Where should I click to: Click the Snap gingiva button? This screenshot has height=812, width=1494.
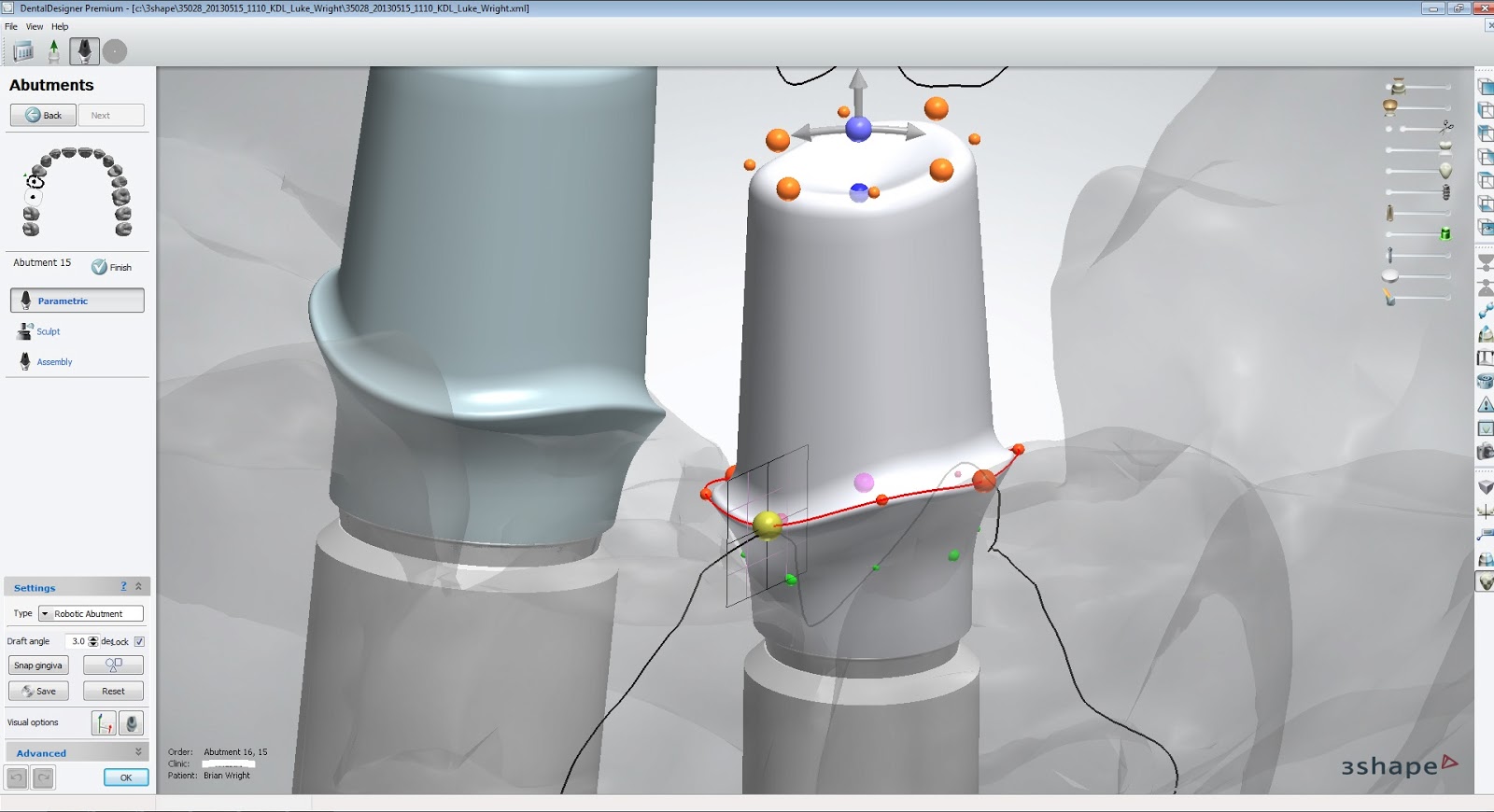[38, 665]
